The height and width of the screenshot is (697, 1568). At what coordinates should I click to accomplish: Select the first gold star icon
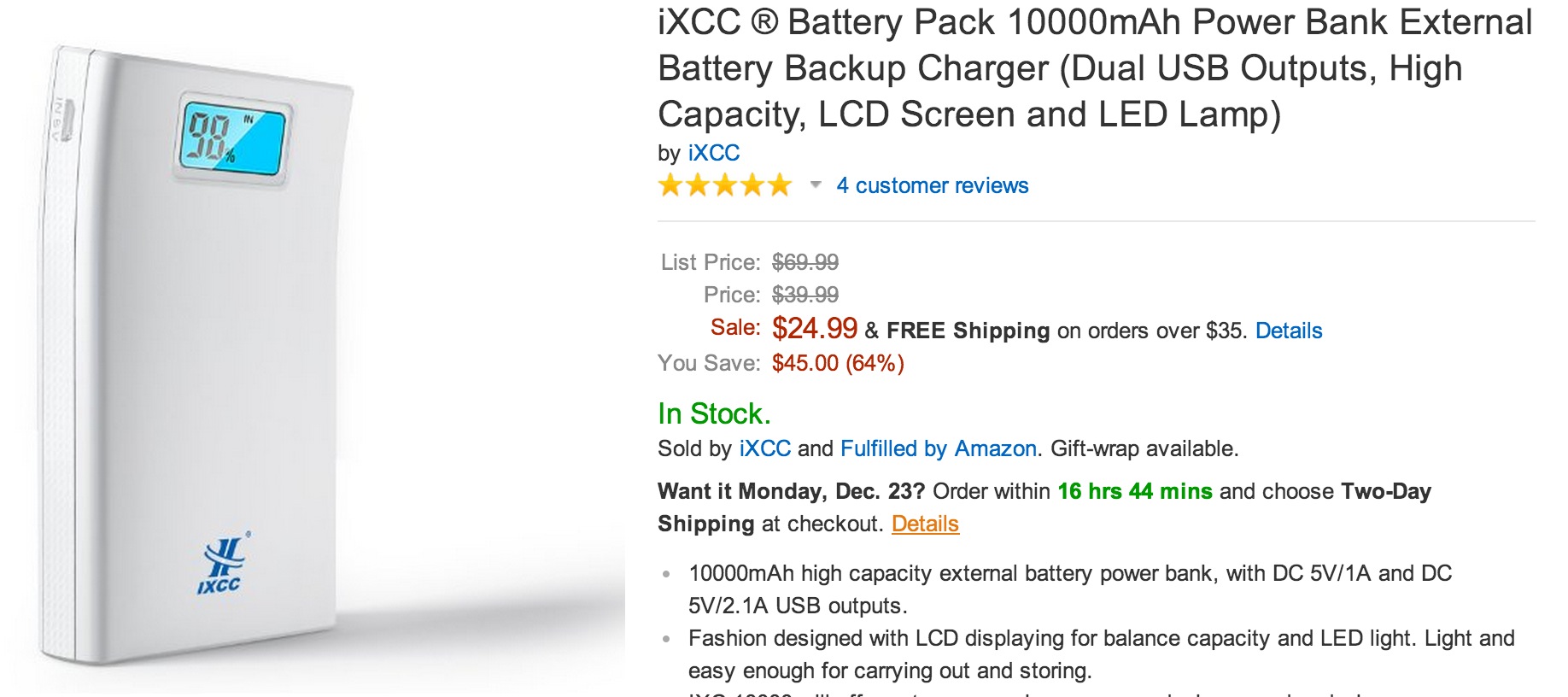(668, 184)
